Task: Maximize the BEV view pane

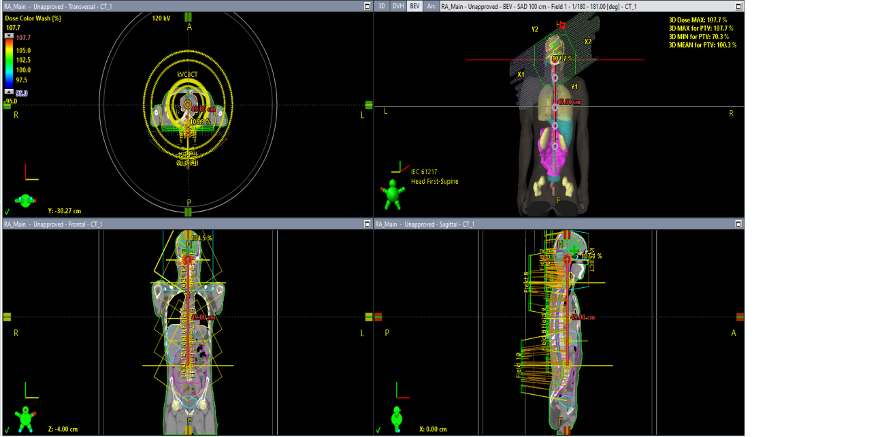Action: (738, 6)
